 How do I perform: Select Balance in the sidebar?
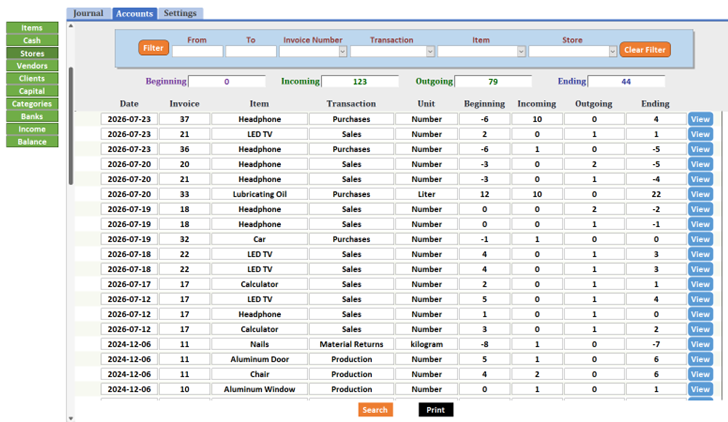32,142
